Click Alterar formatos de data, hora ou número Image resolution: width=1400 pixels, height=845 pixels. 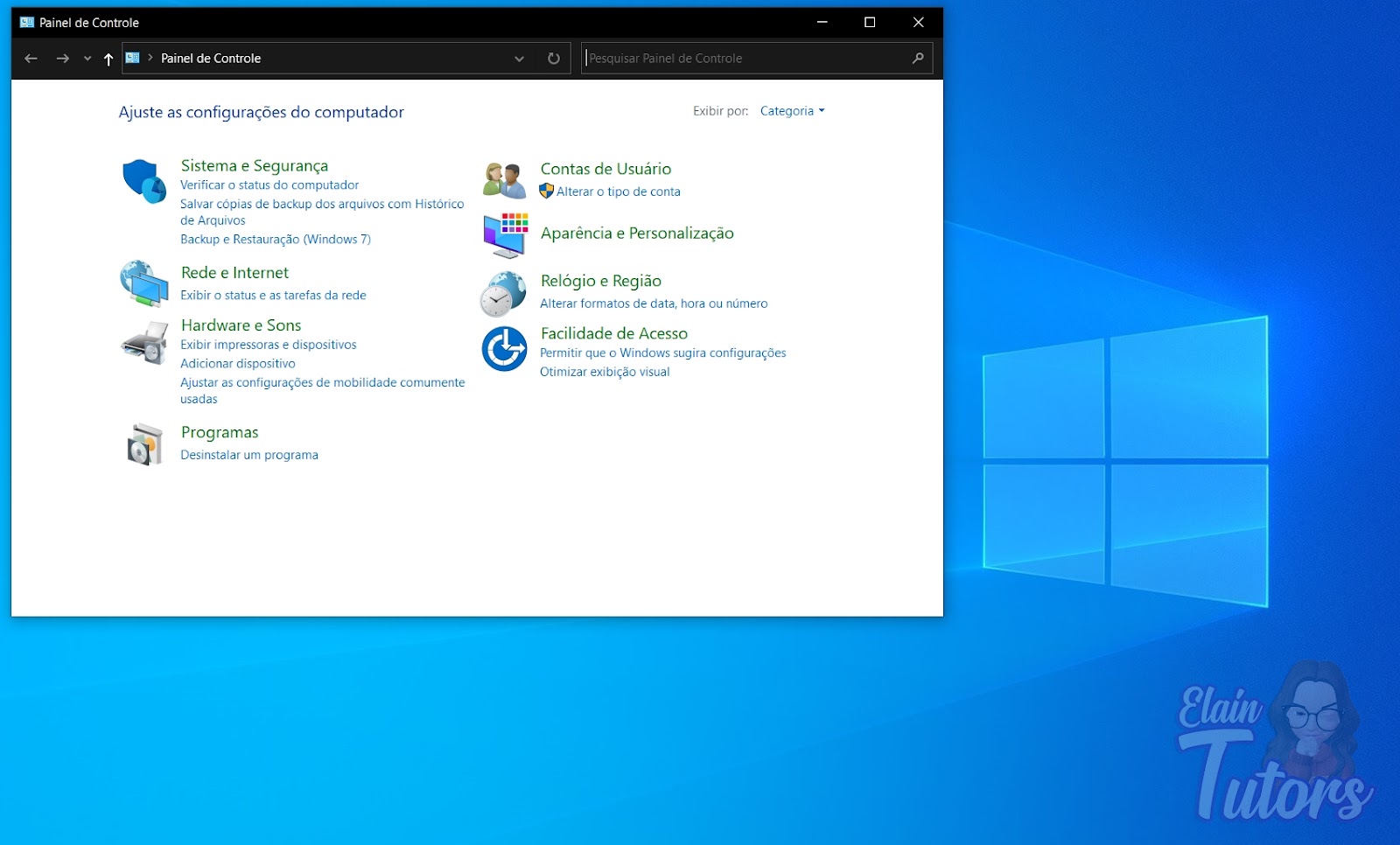pyautogui.click(x=654, y=304)
